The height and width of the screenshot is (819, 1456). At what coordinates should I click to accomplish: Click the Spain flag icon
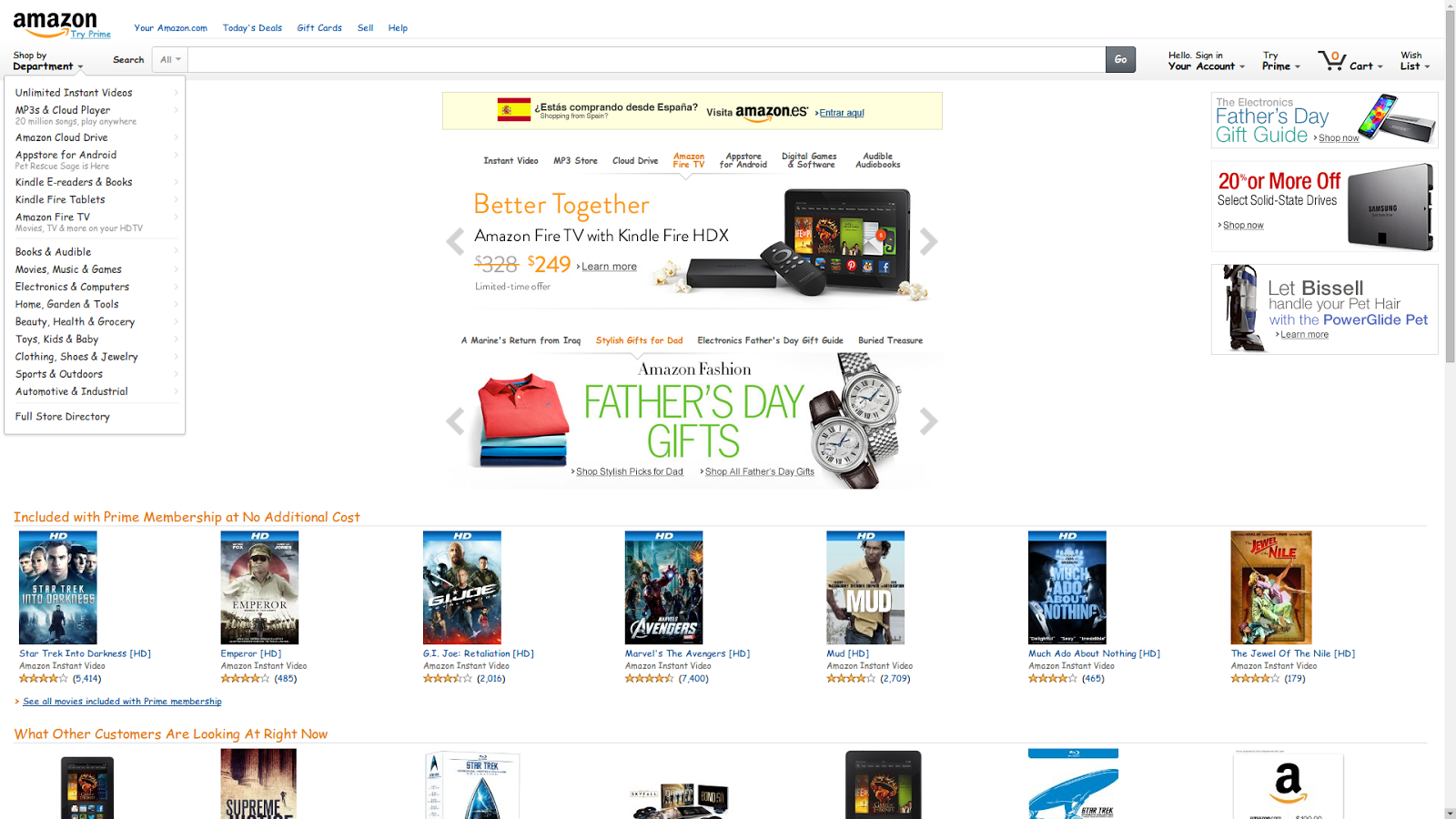click(x=514, y=110)
